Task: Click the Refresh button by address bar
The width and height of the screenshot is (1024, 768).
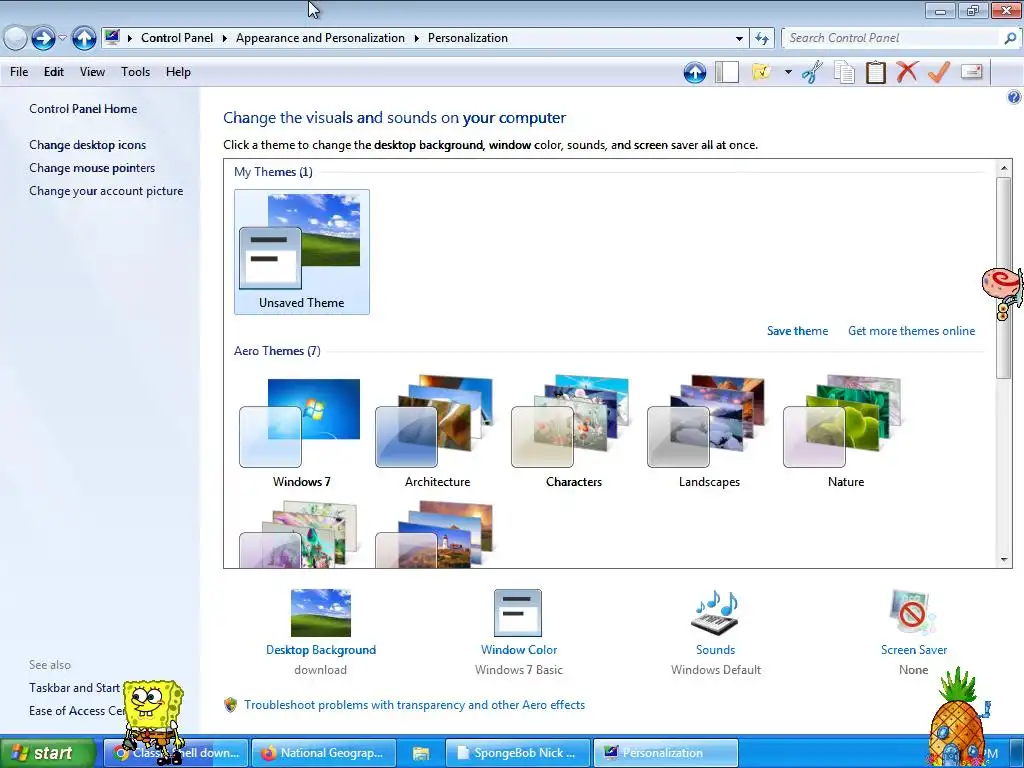Action: coord(762,39)
